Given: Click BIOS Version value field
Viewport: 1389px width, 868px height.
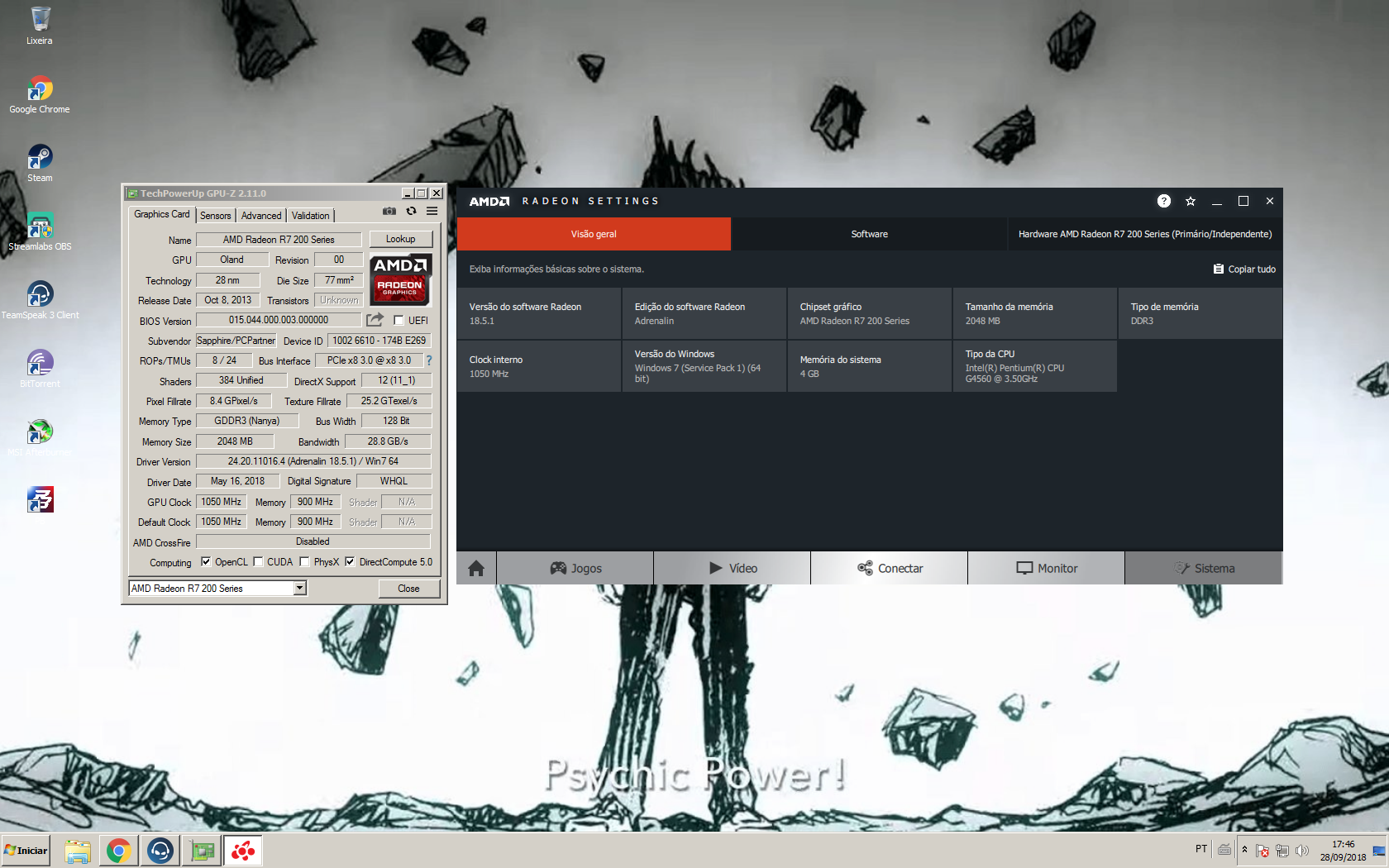Looking at the screenshot, I should [x=279, y=320].
